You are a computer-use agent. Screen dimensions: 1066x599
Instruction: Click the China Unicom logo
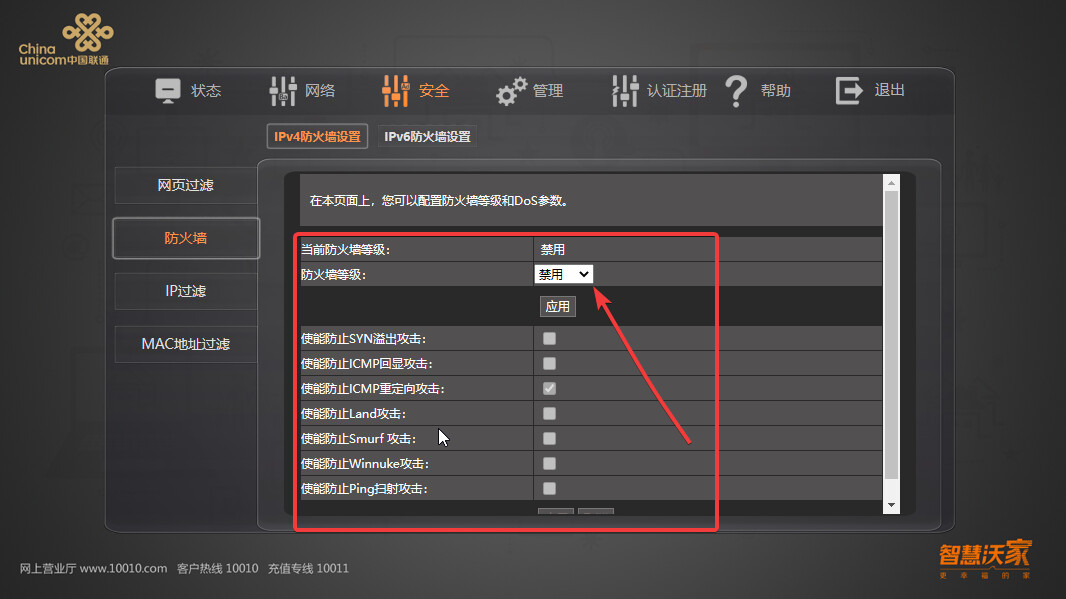[x=66, y=40]
